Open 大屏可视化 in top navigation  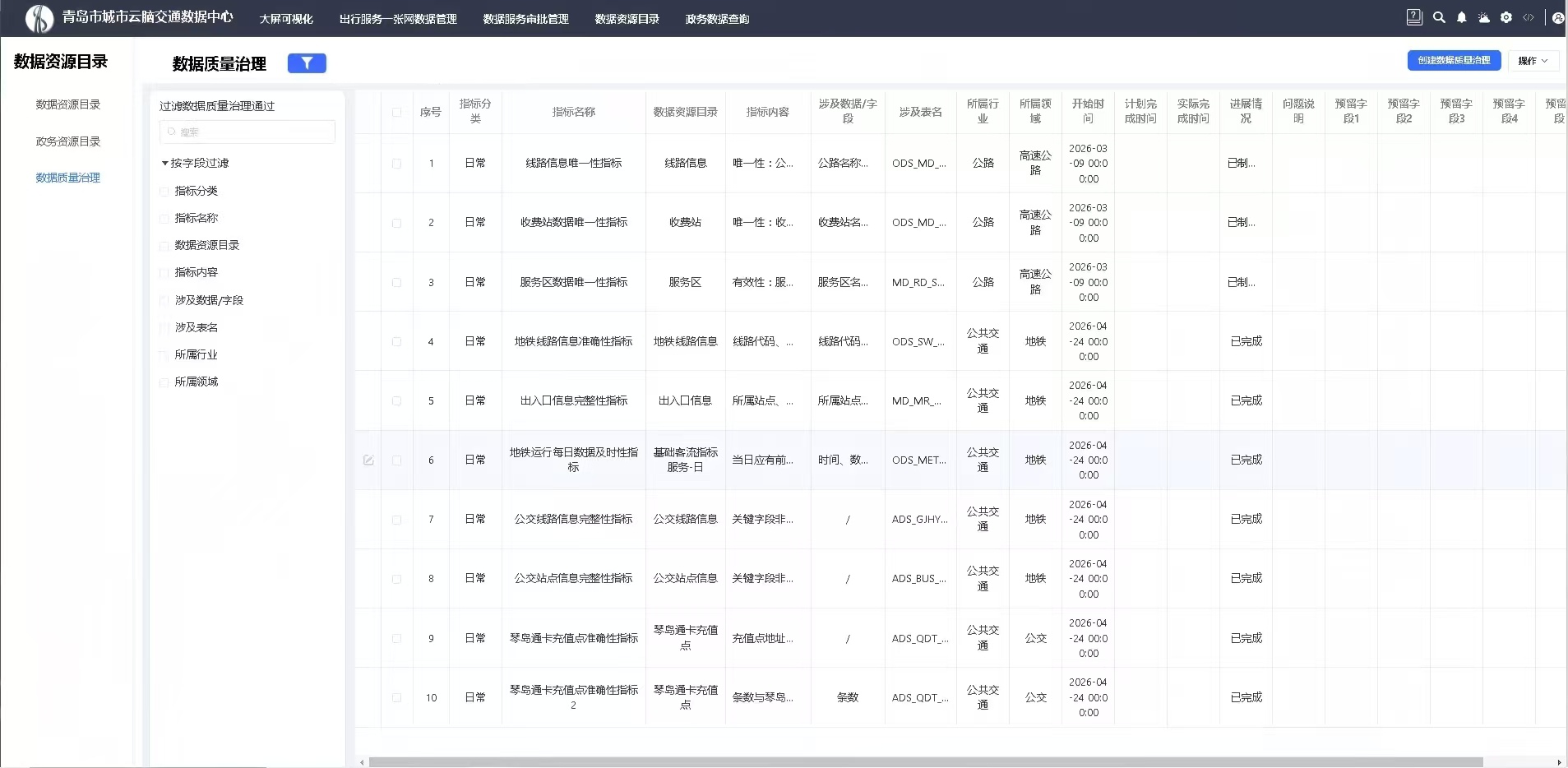pyautogui.click(x=286, y=19)
